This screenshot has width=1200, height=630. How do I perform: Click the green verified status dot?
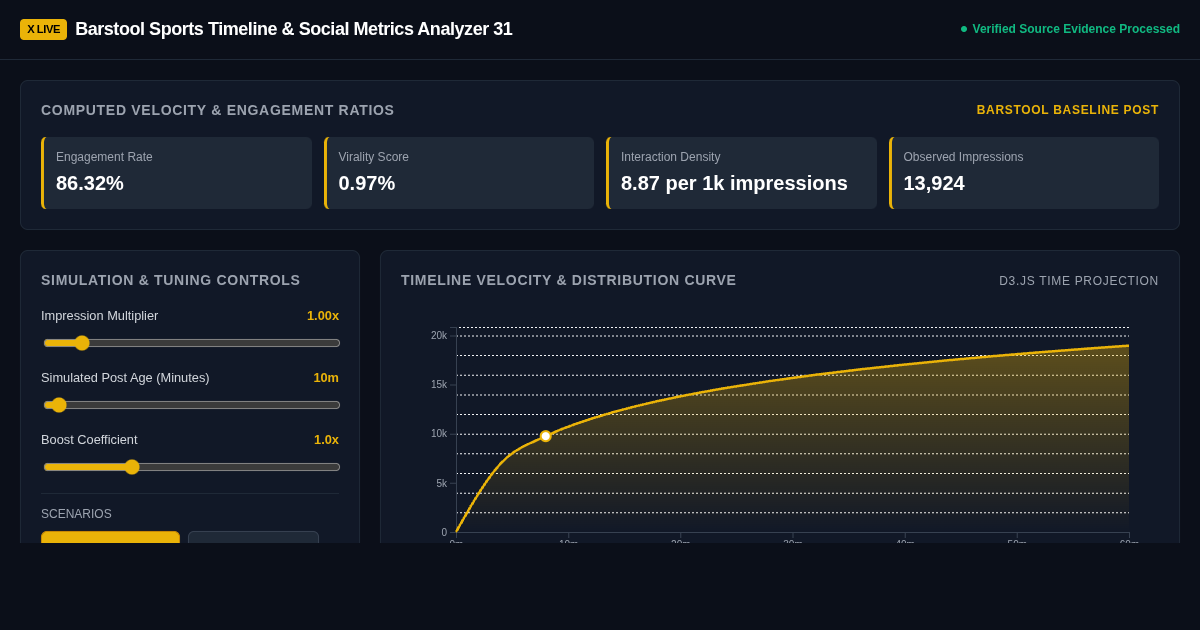pos(964,29)
